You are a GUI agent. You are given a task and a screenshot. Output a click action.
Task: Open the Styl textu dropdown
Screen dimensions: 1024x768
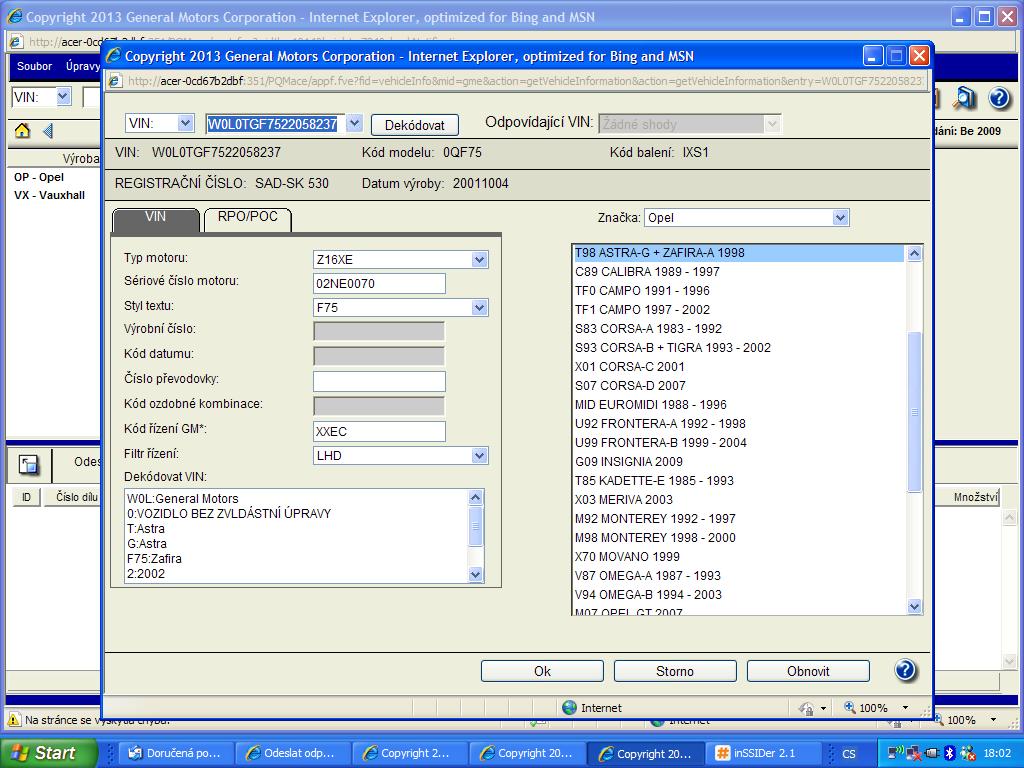tap(480, 308)
